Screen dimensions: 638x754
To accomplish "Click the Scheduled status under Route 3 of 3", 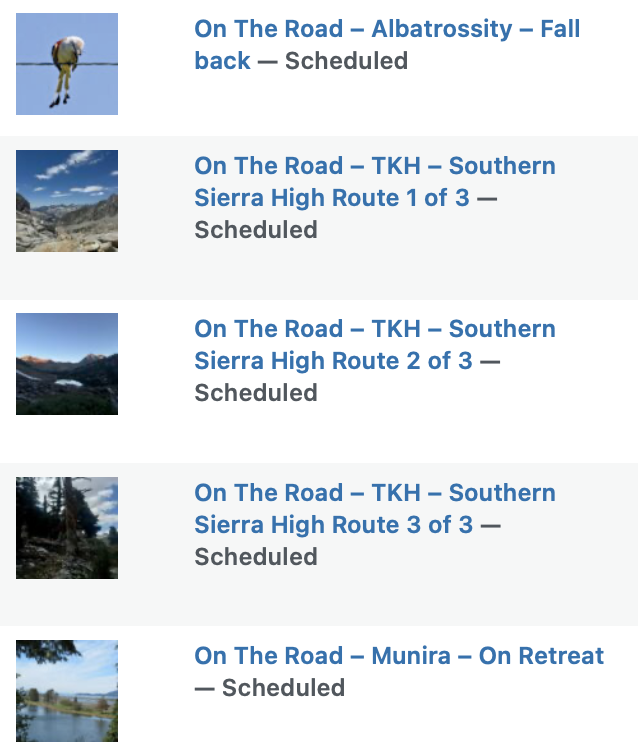I will pos(256,557).
